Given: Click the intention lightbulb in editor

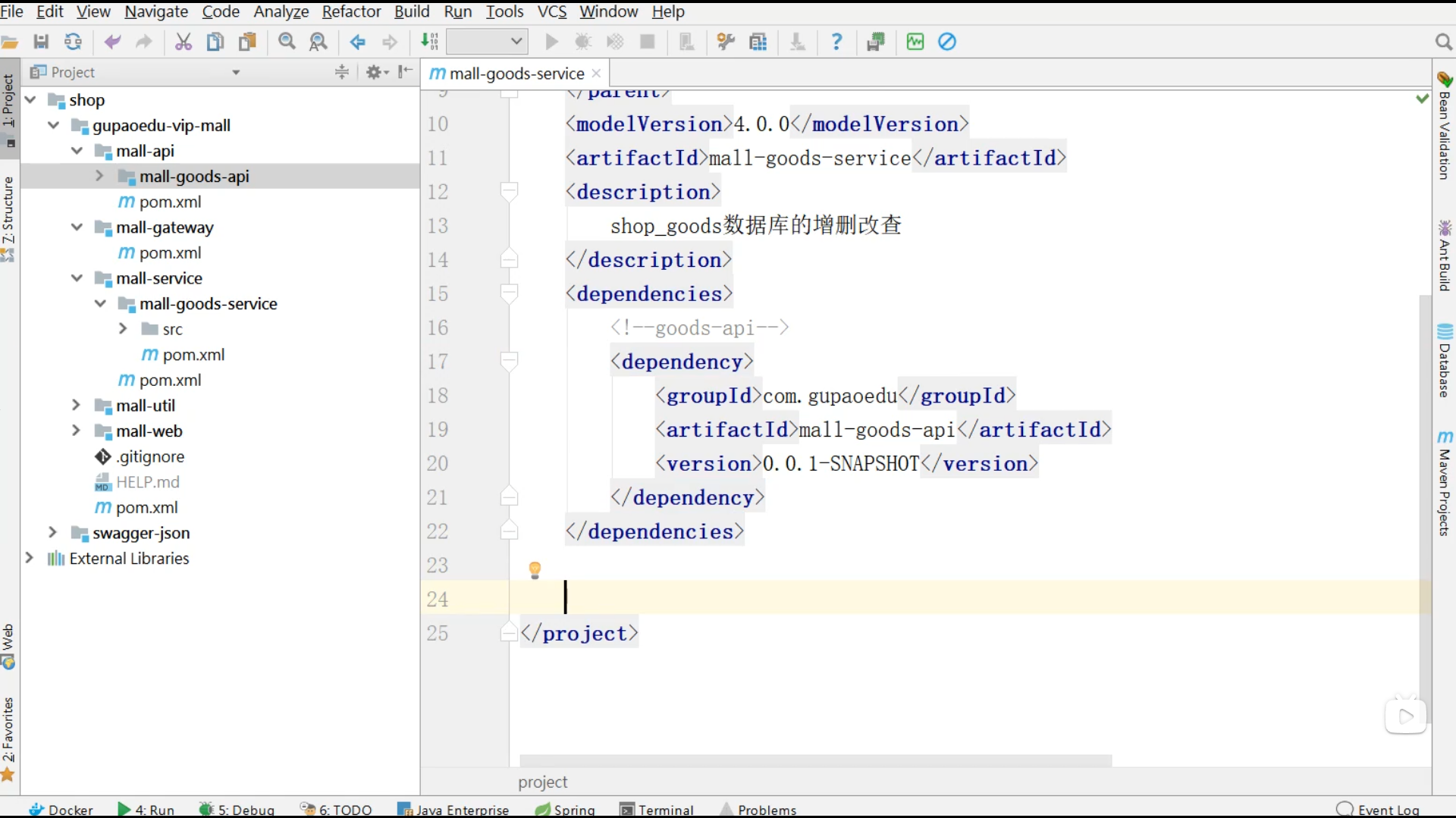Looking at the screenshot, I should pos(535,570).
